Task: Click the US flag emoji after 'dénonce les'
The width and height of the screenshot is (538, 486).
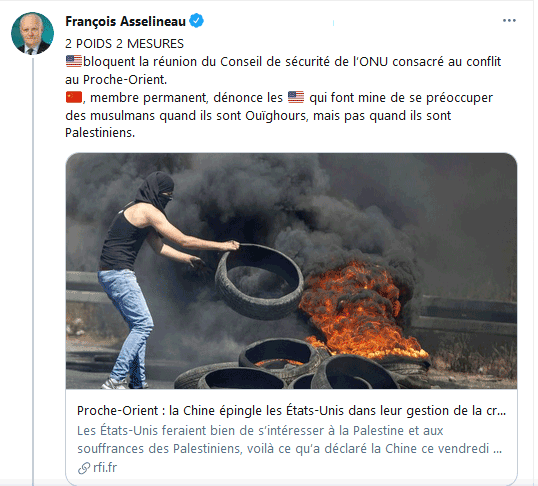Action: click(296, 97)
